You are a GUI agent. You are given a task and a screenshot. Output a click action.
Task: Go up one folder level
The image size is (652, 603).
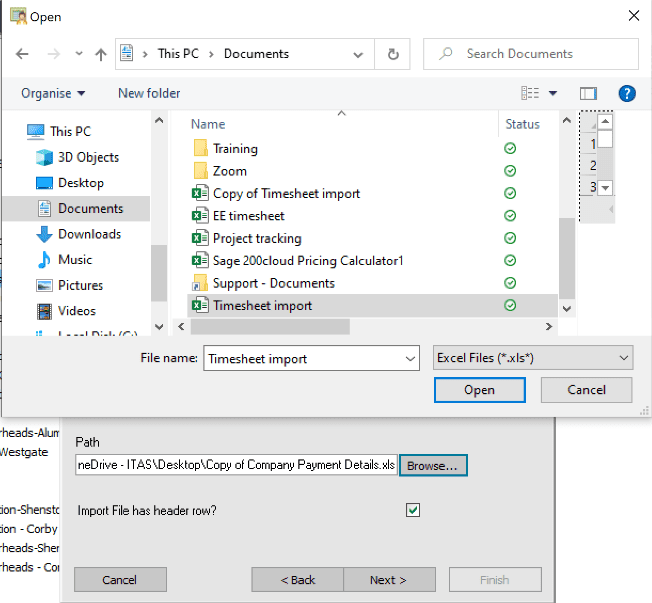(101, 54)
